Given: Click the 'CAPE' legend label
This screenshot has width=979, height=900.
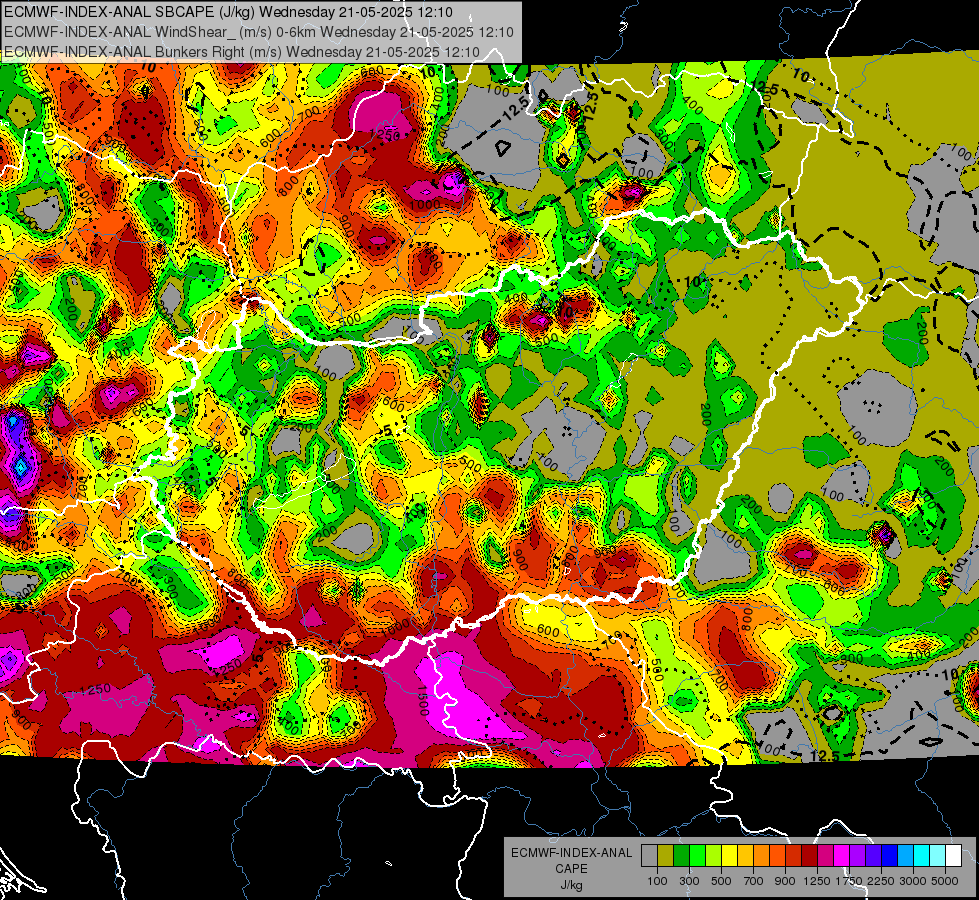Looking at the screenshot, I should tap(571, 868).
